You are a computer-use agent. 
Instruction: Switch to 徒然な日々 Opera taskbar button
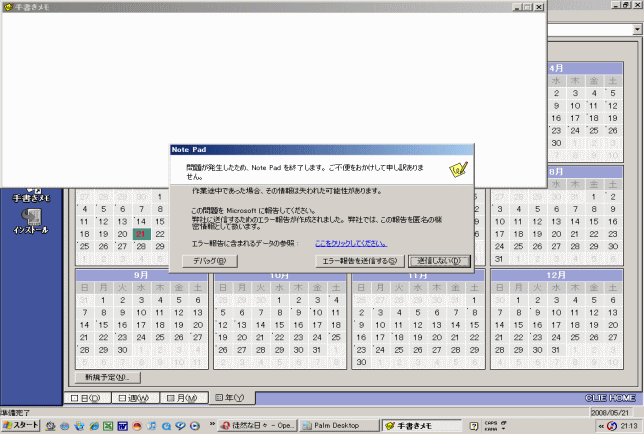point(258,426)
